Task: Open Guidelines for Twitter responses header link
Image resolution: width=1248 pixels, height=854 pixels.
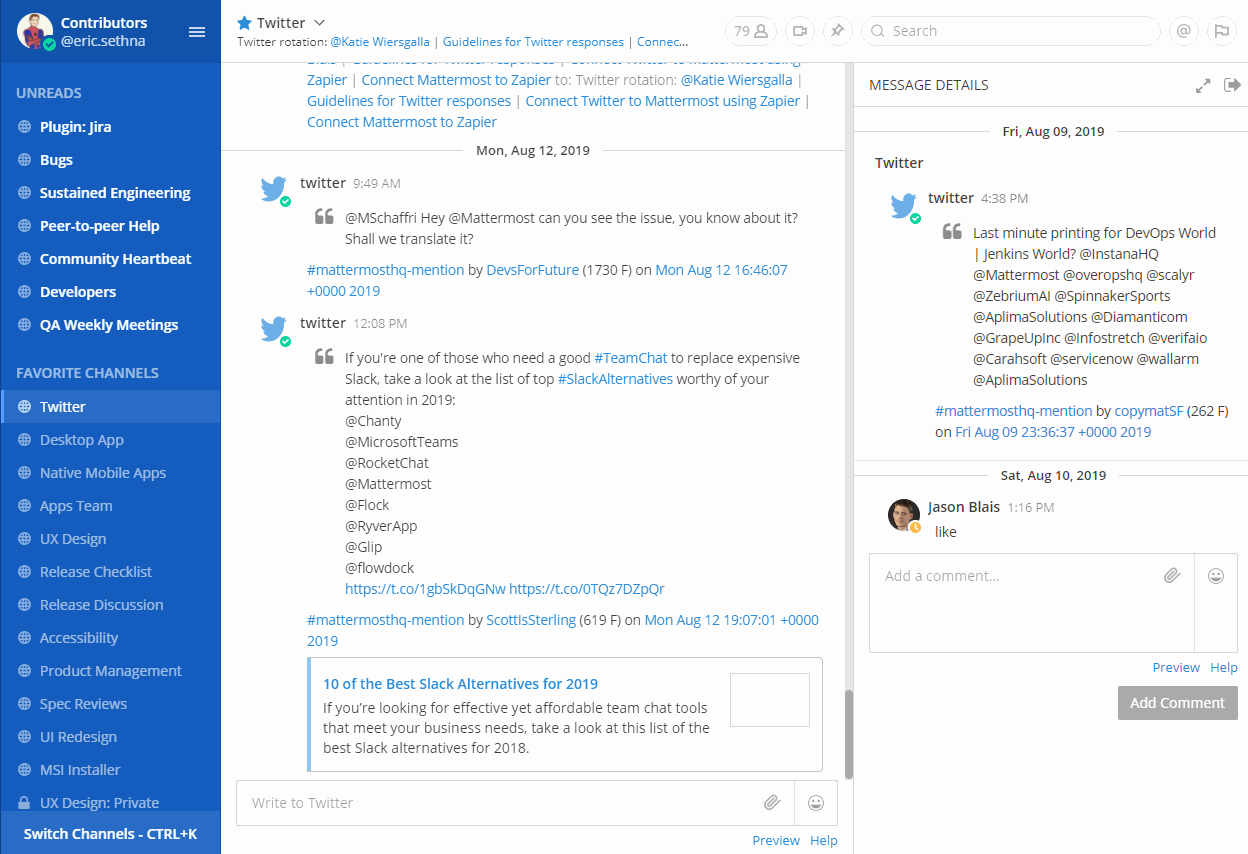Action: coord(533,42)
